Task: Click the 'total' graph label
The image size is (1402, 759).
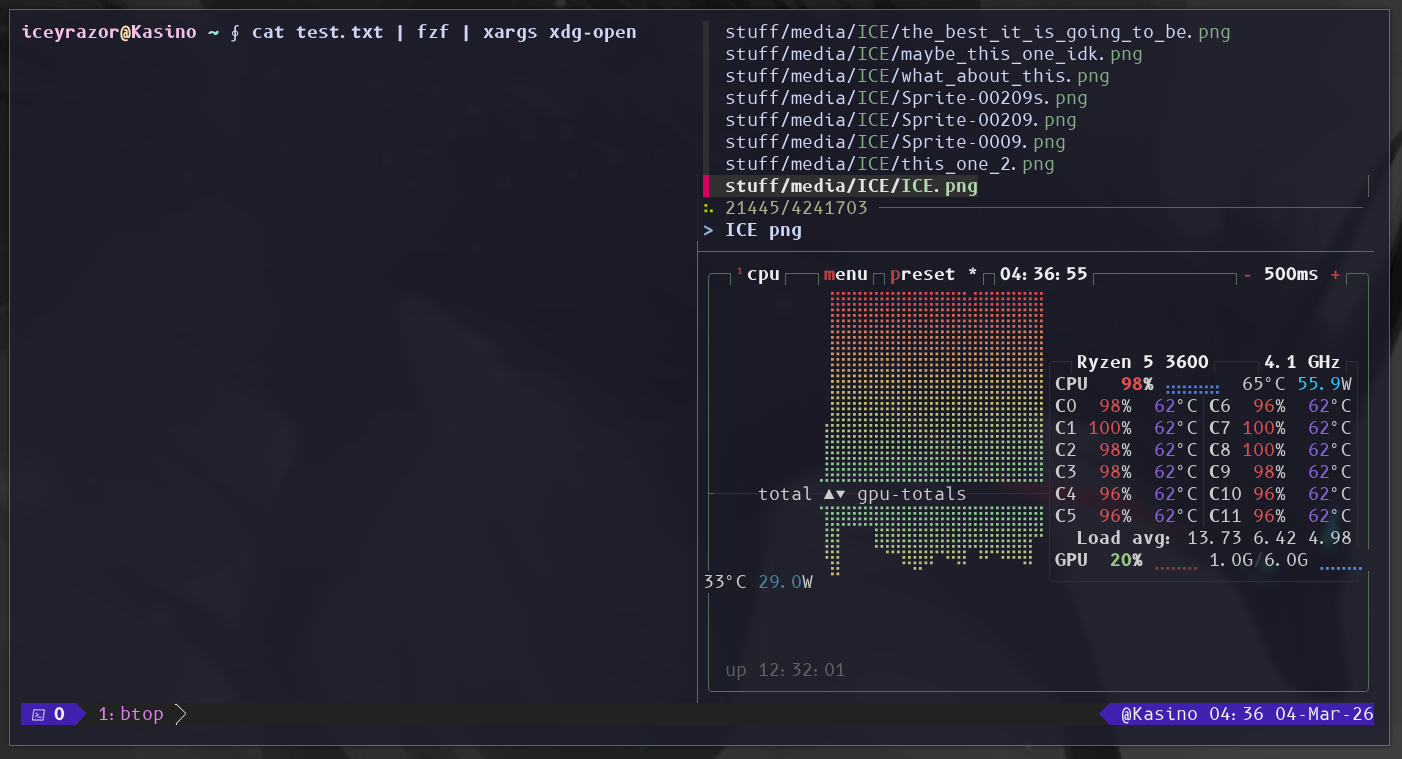Action: pyautogui.click(x=785, y=494)
